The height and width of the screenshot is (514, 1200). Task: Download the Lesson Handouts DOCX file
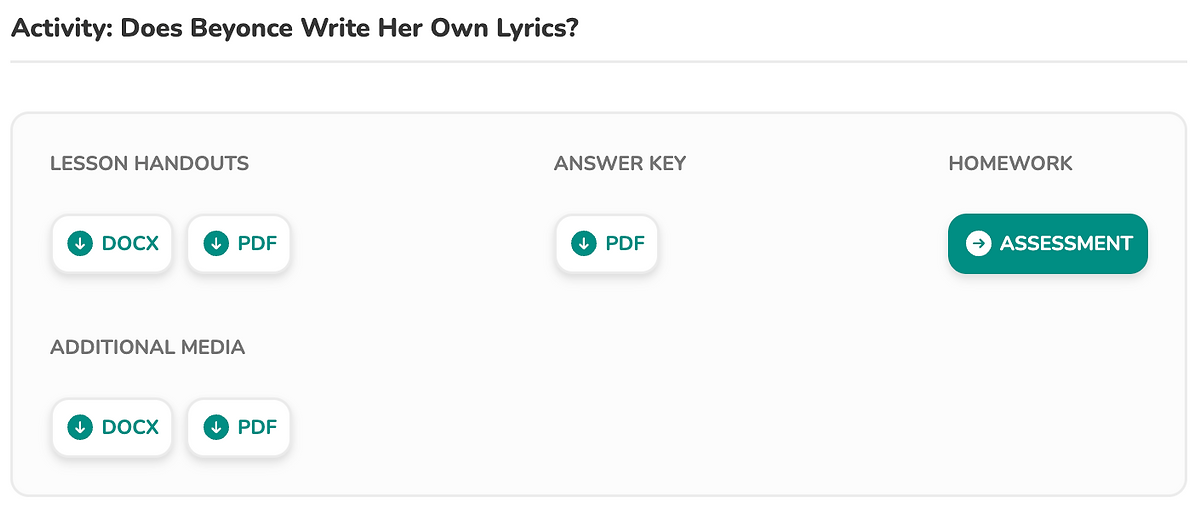[x=112, y=243]
